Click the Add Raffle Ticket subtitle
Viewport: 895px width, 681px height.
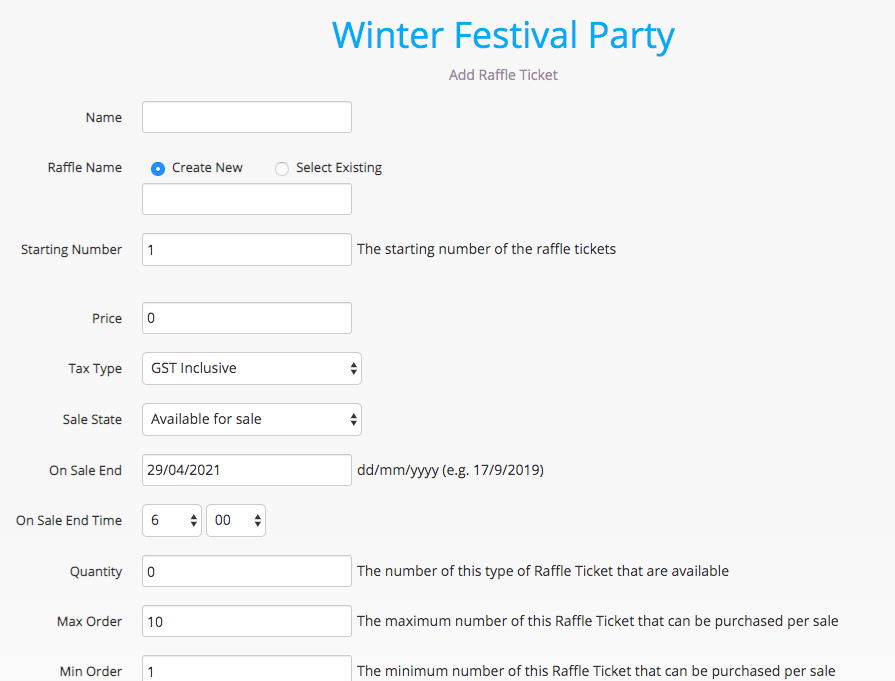[x=503, y=75]
